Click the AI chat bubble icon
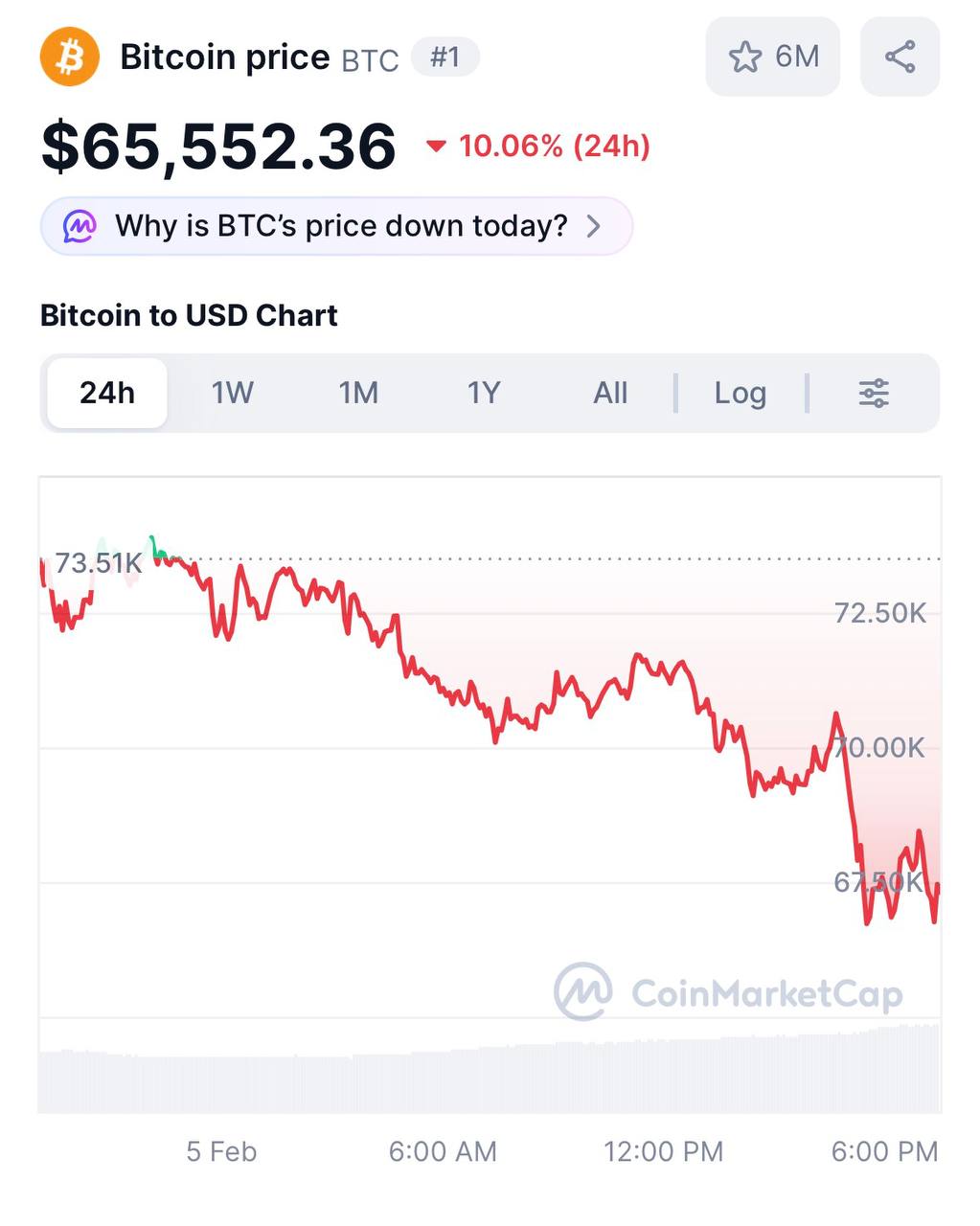The image size is (980, 1226). [x=80, y=227]
